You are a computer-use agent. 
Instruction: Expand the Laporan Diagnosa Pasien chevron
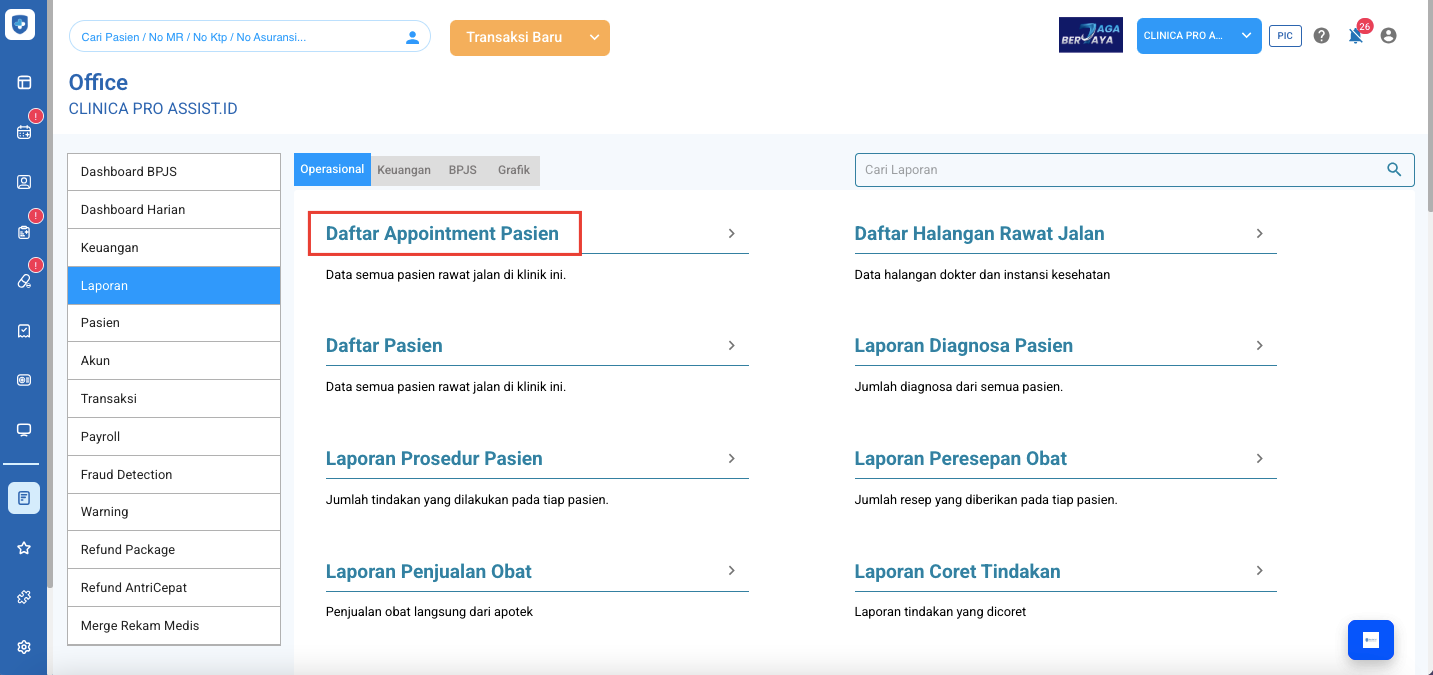pos(1259,345)
